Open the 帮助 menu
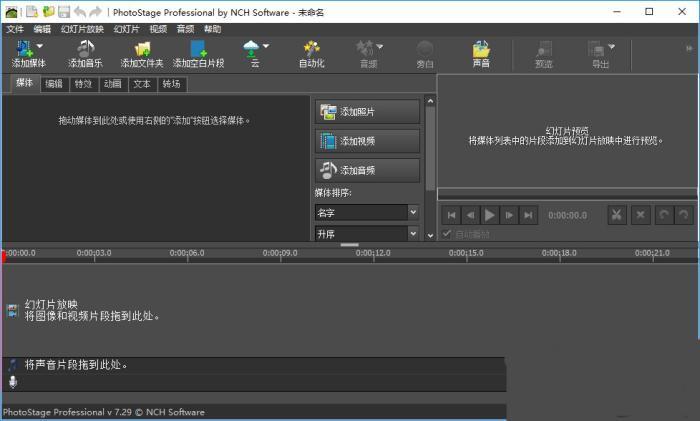 point(212,29)
